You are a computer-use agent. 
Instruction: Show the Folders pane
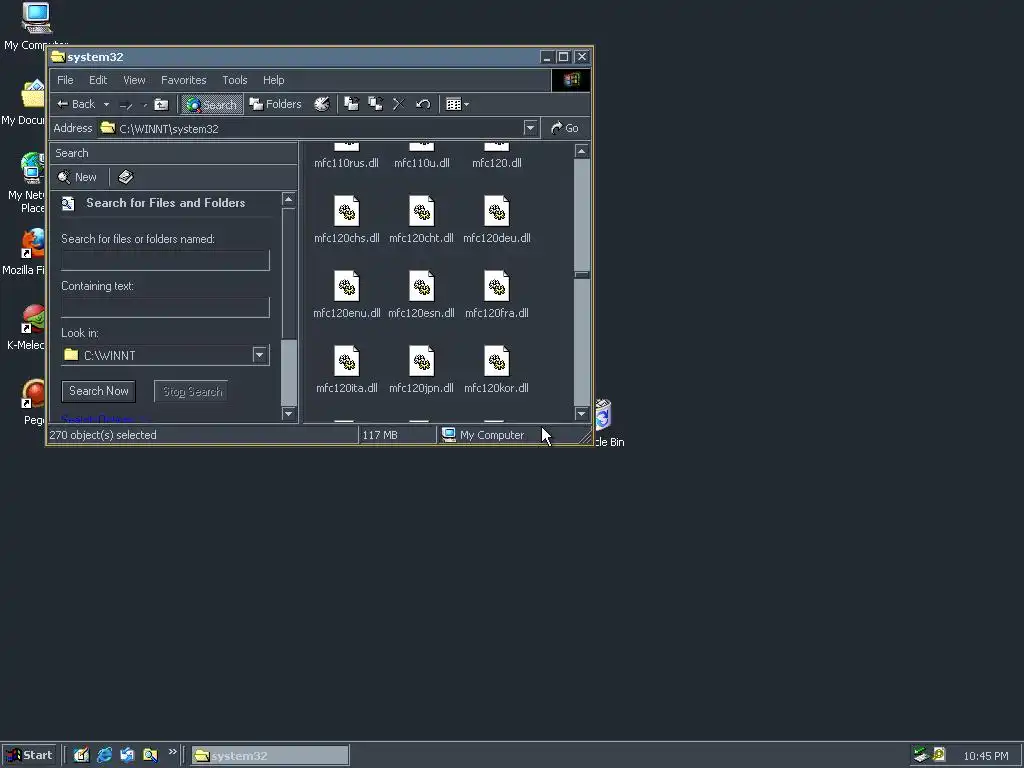(x=276, y=104)
